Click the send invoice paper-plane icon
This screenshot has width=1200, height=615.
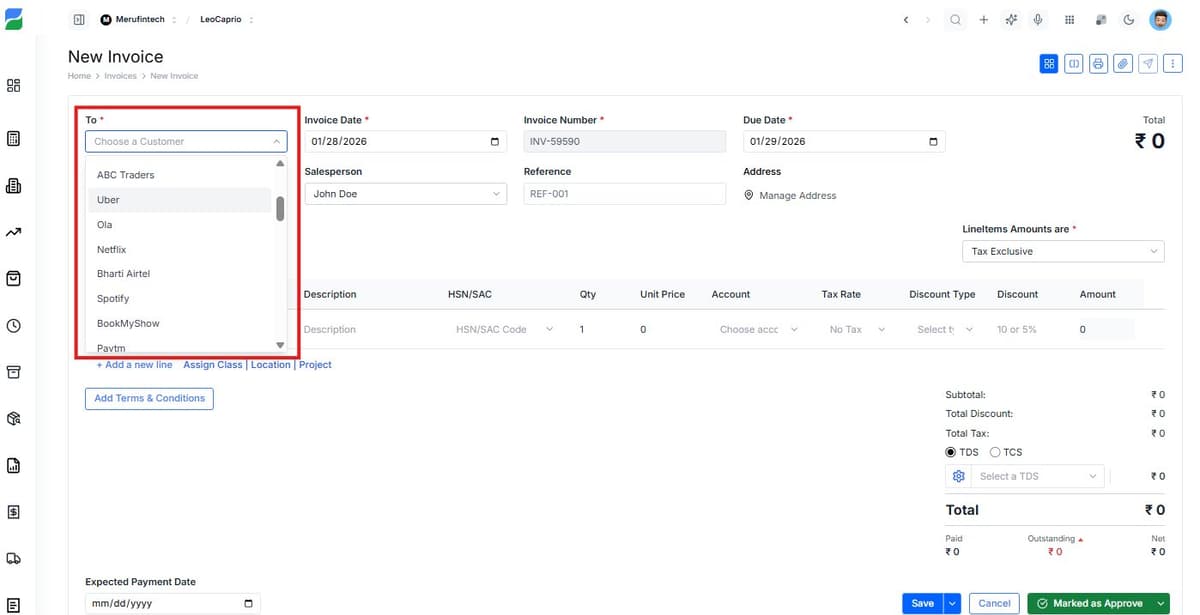(1148, 63)
